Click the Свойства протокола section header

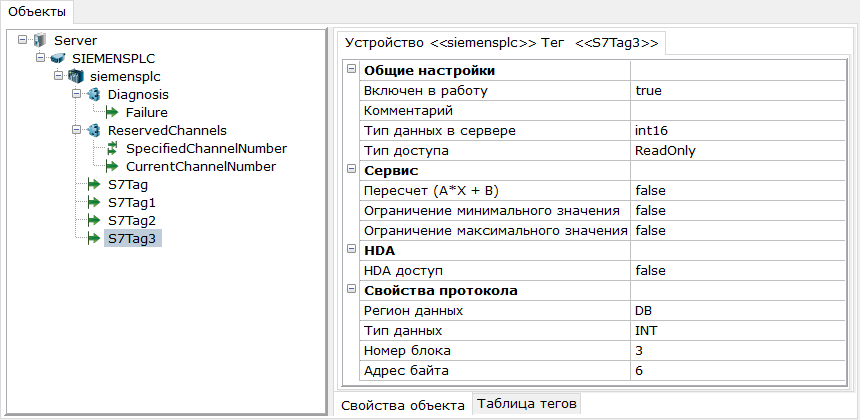click(441, 291)
